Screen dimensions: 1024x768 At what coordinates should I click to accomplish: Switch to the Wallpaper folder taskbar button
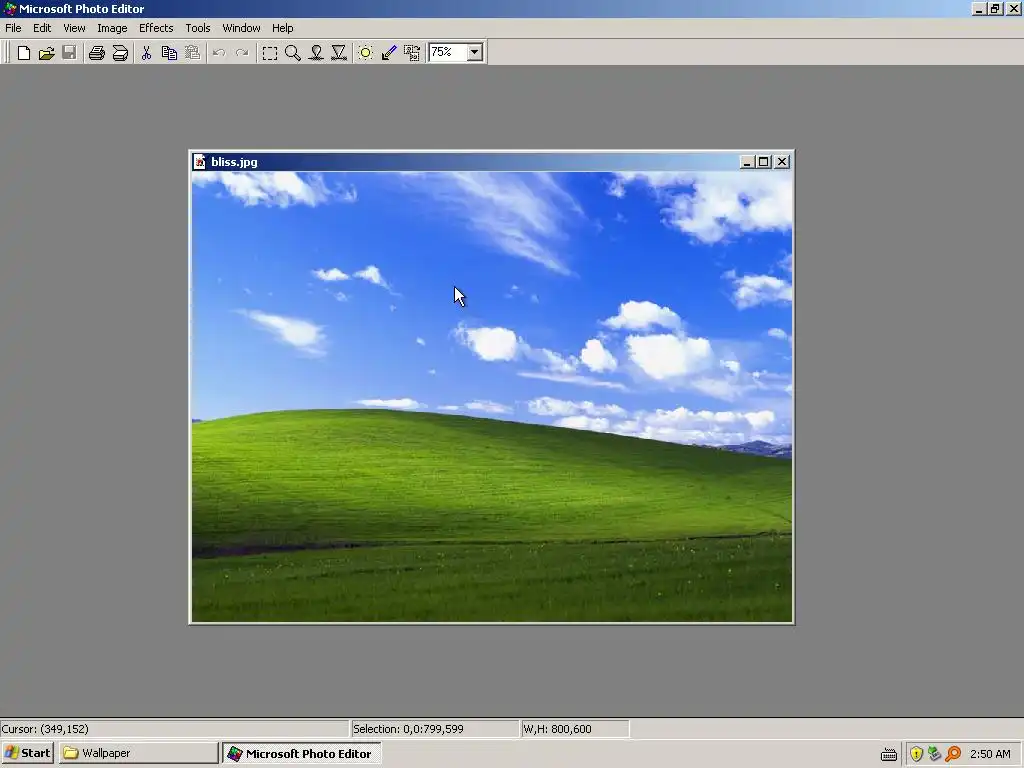pyautogui.click(x=138, y=753)
